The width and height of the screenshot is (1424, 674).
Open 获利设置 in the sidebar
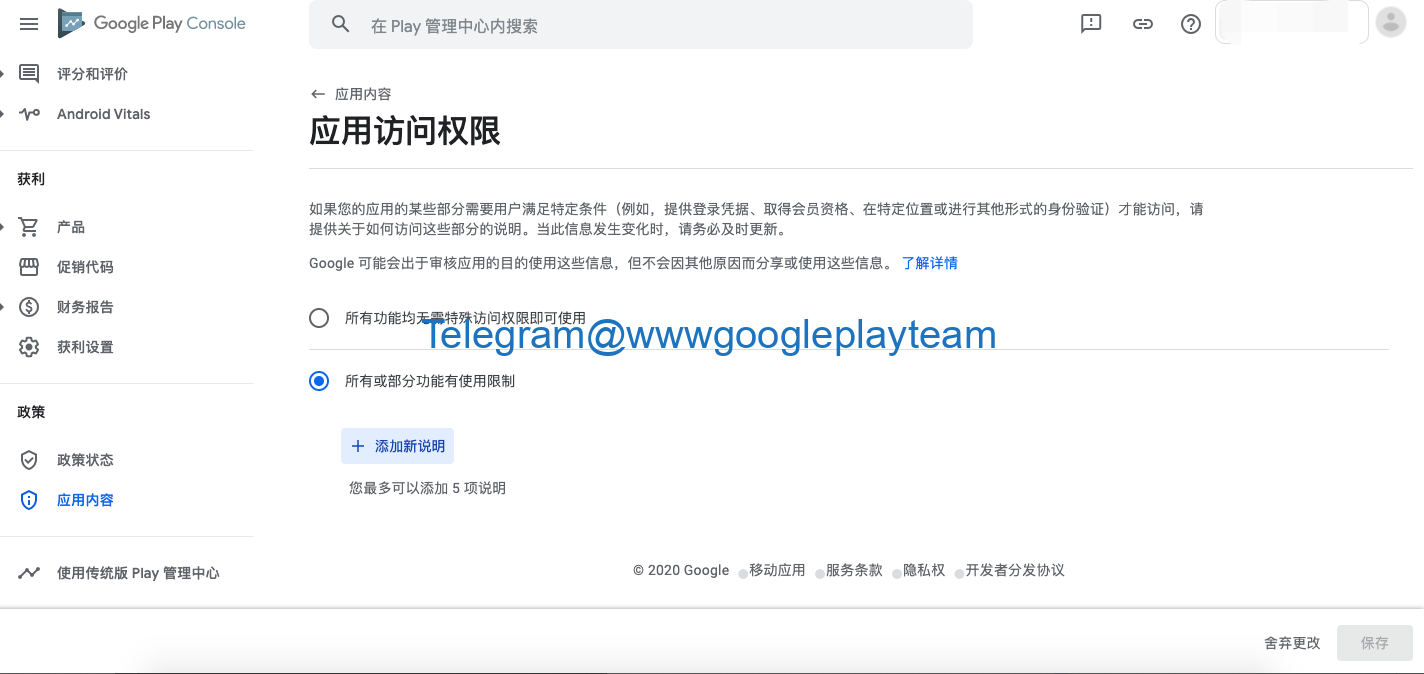[x=85, y=347]
